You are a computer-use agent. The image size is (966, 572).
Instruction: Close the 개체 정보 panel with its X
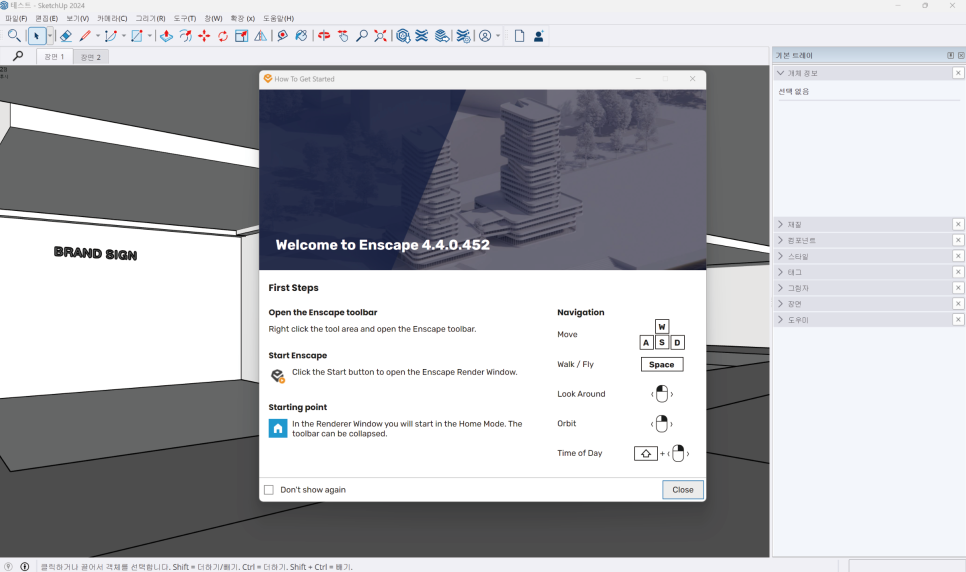pyautogui.click(x=958, y=73)
